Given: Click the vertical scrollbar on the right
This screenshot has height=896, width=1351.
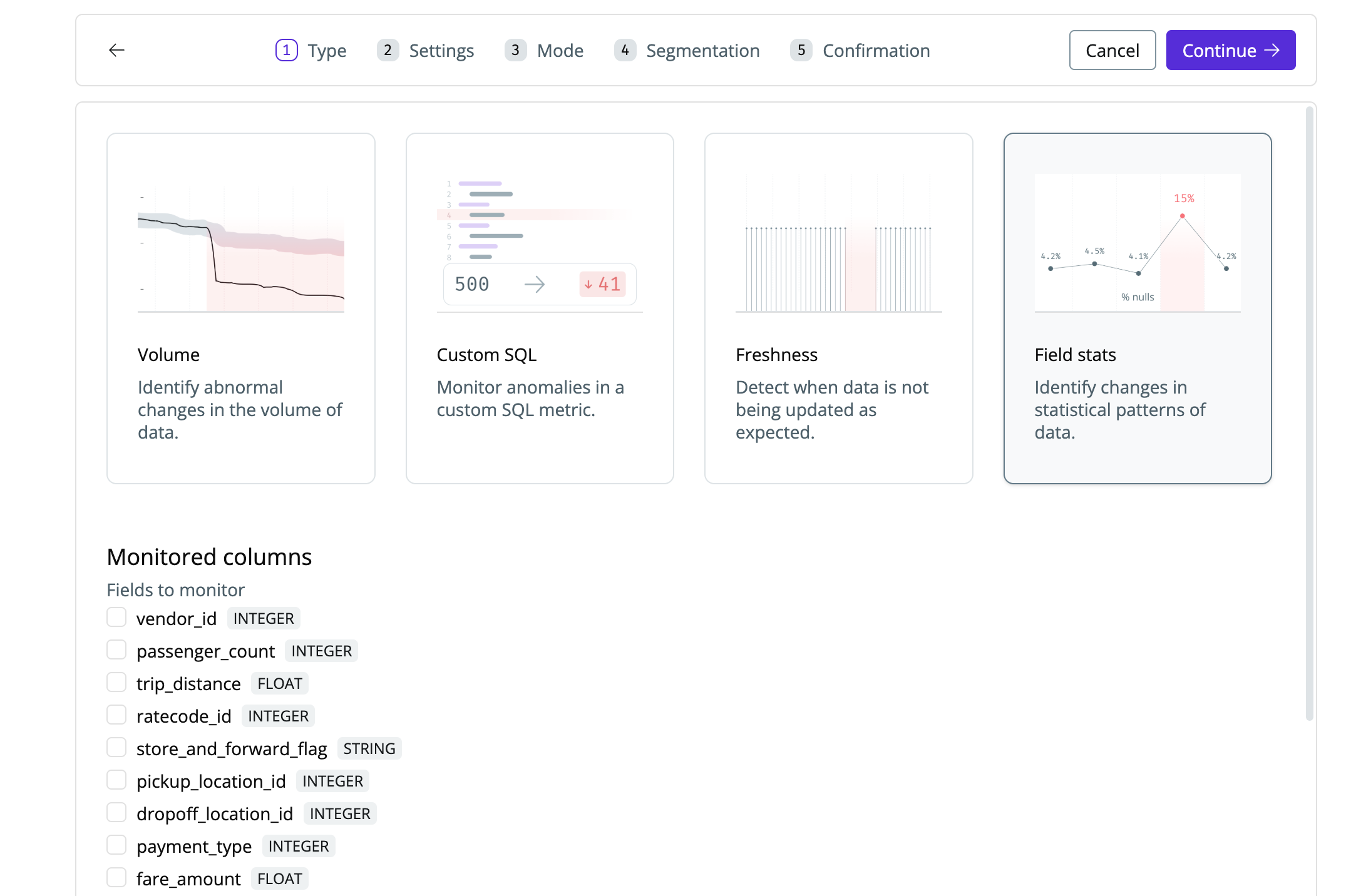Looking at the screenshot, I should [1309, 413].
